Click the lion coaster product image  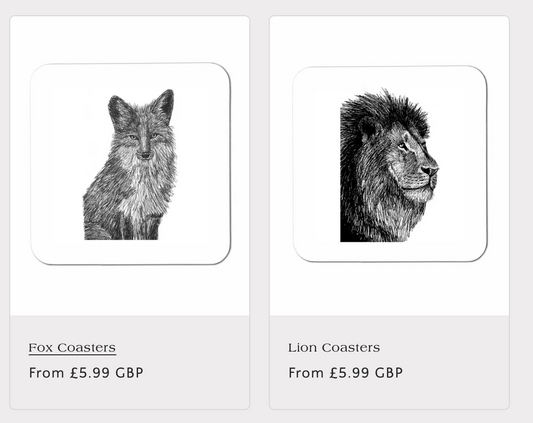click(390, 164)
